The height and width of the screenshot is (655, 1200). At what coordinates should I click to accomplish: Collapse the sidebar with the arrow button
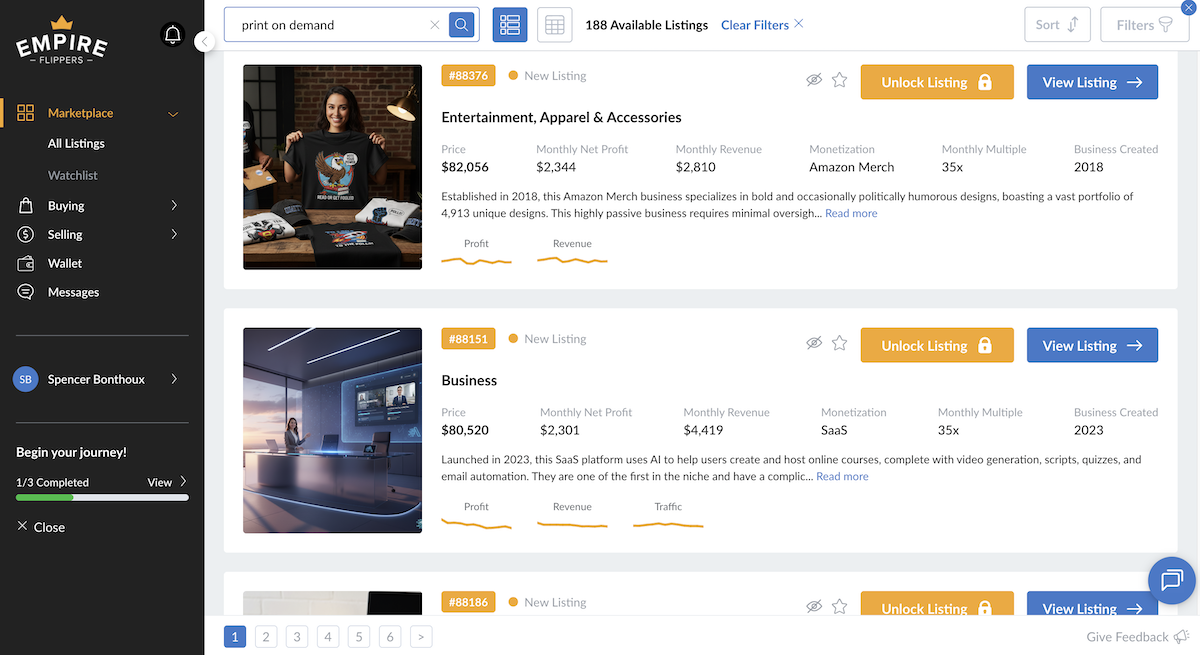204,41
